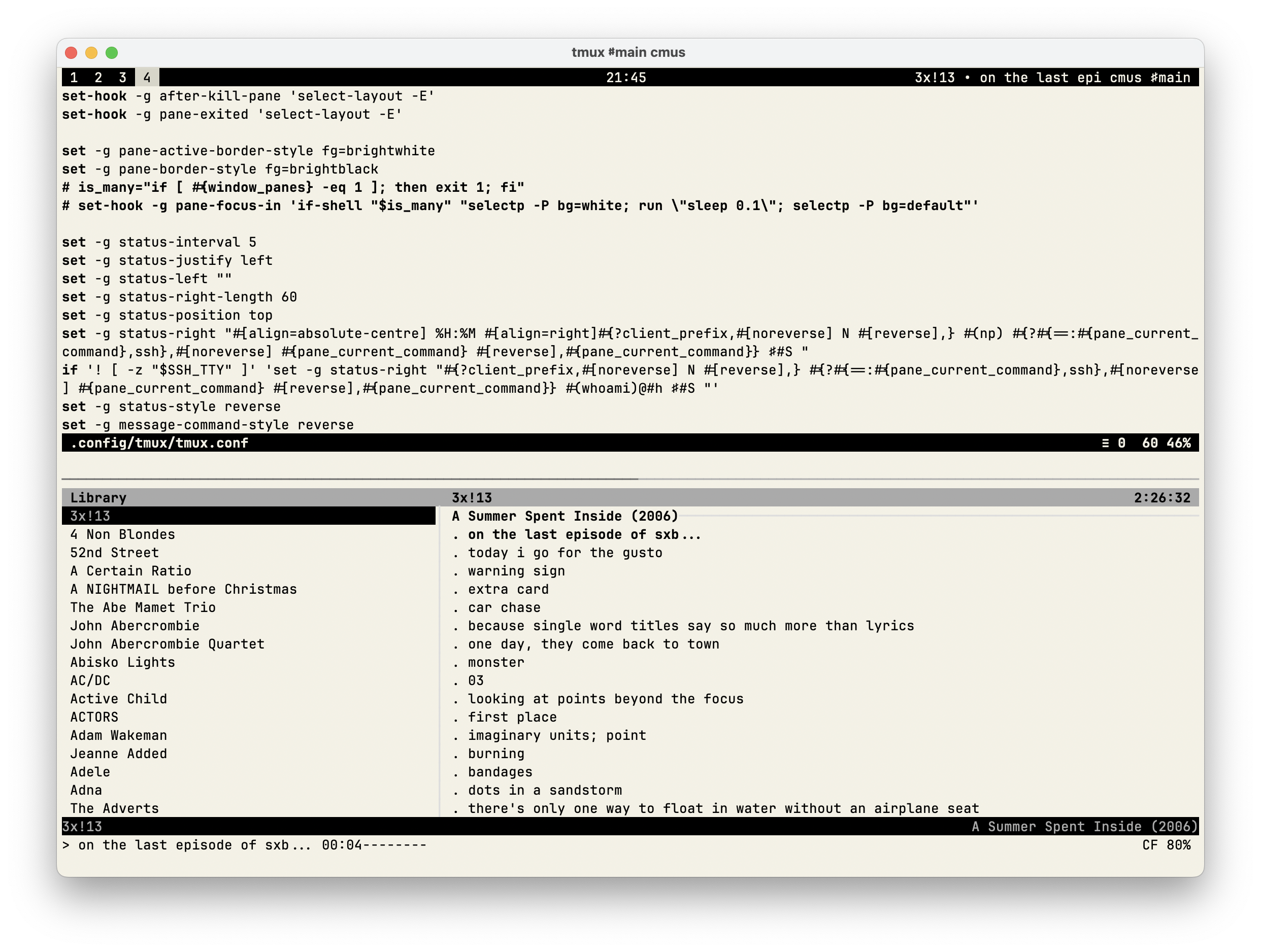
Task: Switch to tmux window 1 tab
Action: [74, 78]
